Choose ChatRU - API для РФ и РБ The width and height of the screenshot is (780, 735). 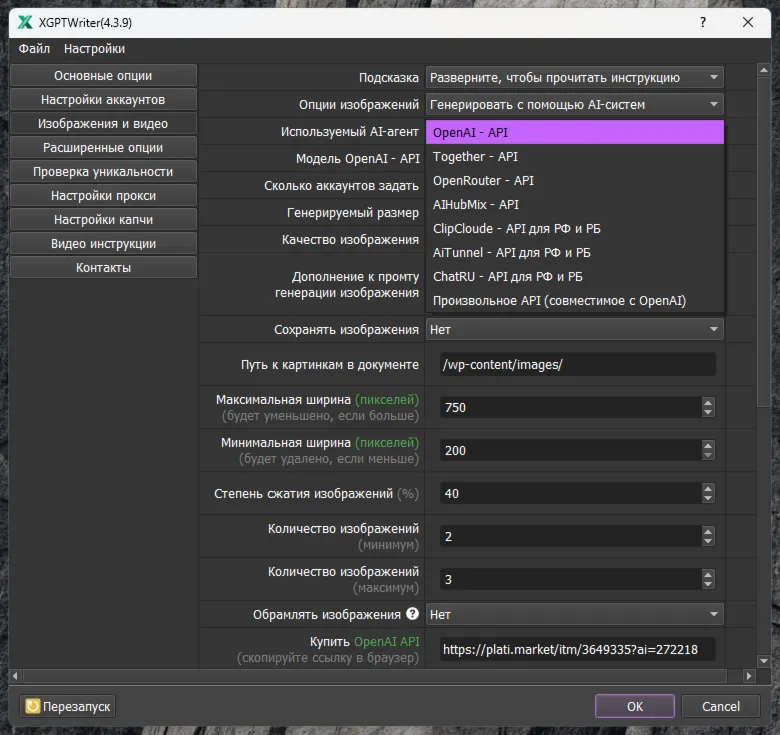507,277
